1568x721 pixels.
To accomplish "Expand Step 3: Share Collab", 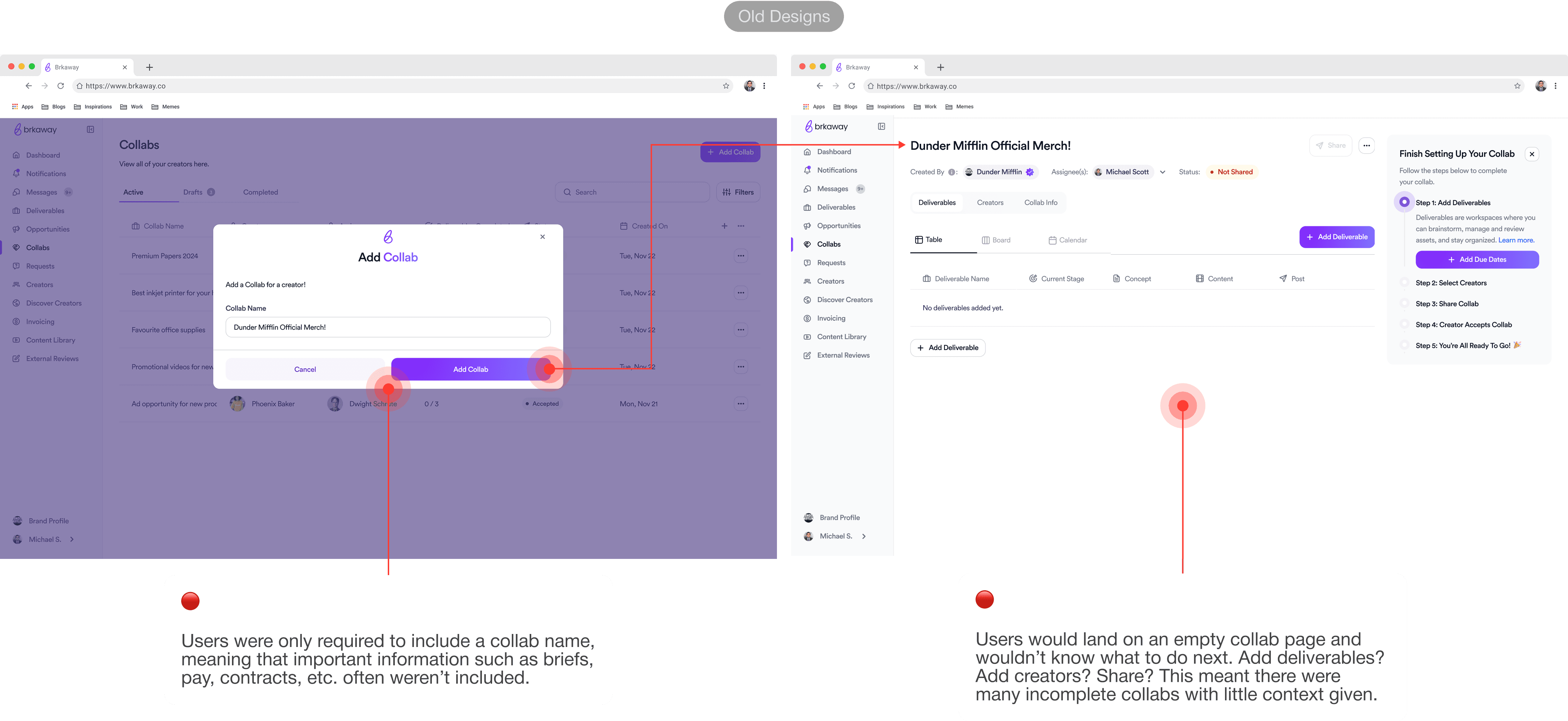I will pyautogui.click(x=1447, y=304).
